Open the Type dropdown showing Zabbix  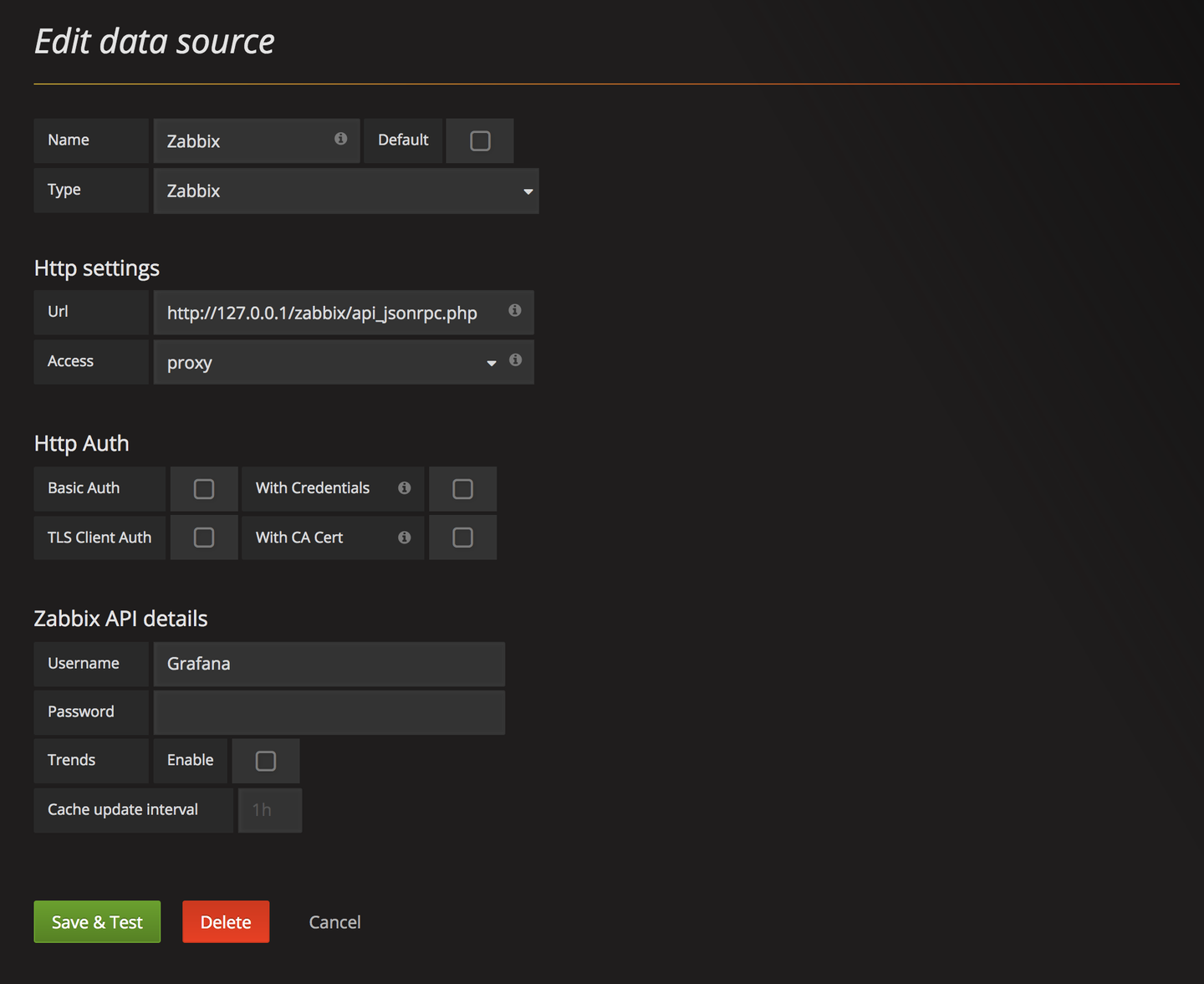point(346,191)
